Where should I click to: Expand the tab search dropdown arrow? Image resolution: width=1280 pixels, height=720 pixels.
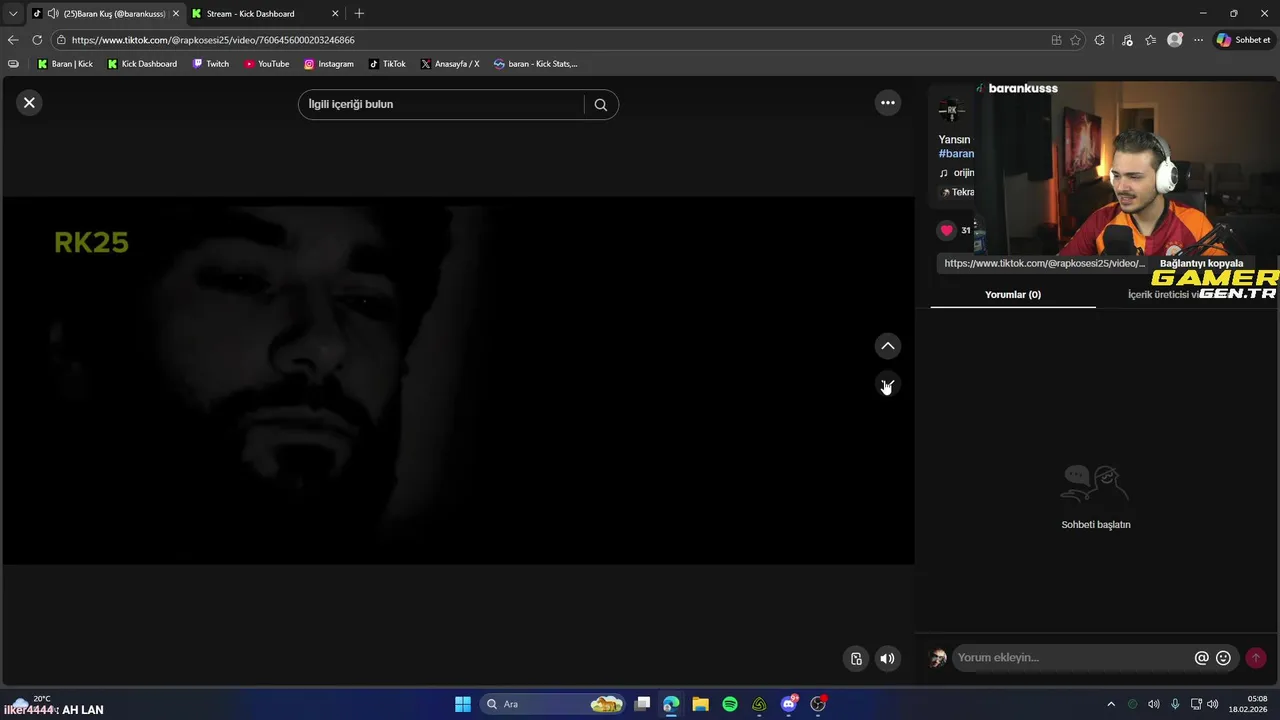pos(13,13)
